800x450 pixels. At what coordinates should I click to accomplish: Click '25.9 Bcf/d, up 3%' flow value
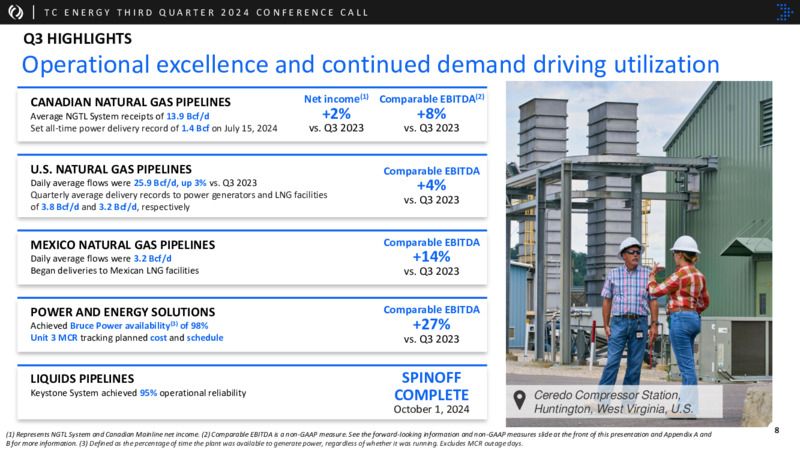[x=170, y=183]
